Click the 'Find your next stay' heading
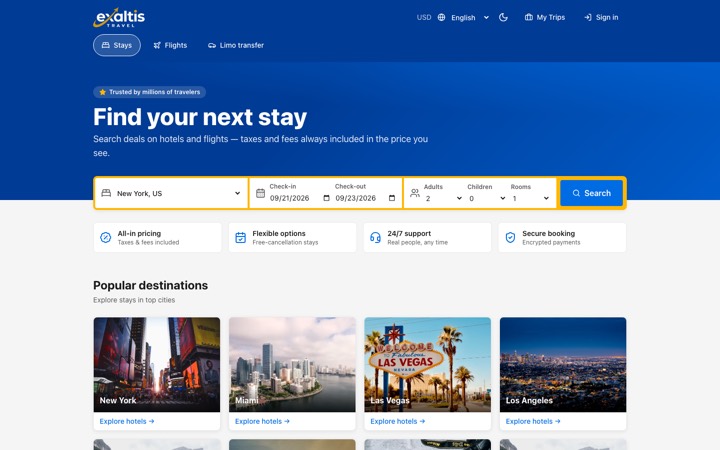 tap(200, 117)
